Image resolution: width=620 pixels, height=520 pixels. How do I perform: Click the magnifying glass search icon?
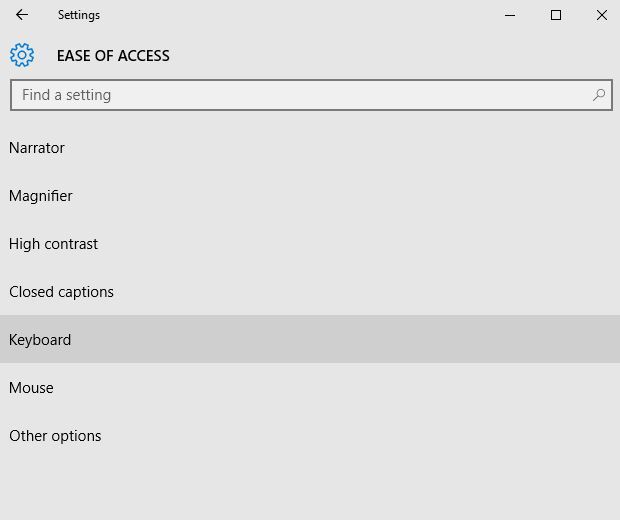pyautogui.click(x=599, y=95)
